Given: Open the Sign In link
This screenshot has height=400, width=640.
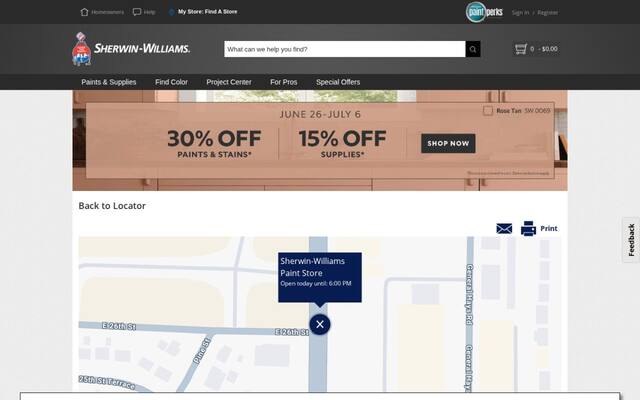Looking at the screenshot, I should 520,13.
